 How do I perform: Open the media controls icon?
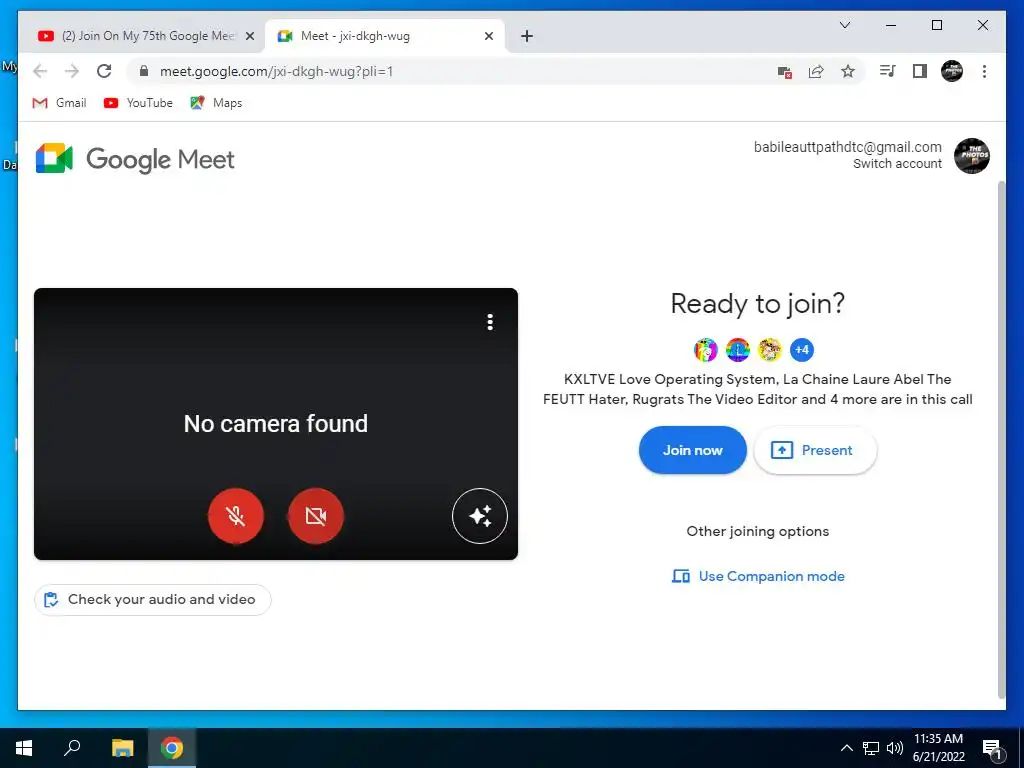pos(888,71)
